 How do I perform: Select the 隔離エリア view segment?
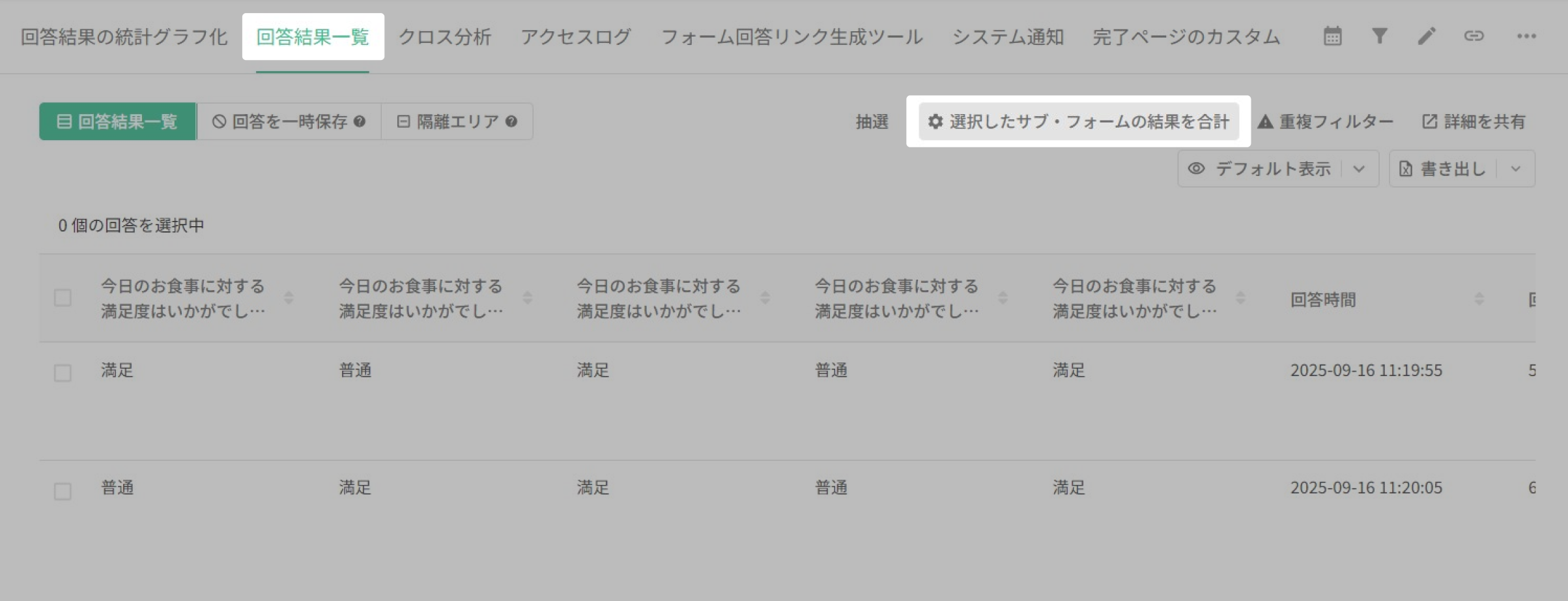(457, 121)
